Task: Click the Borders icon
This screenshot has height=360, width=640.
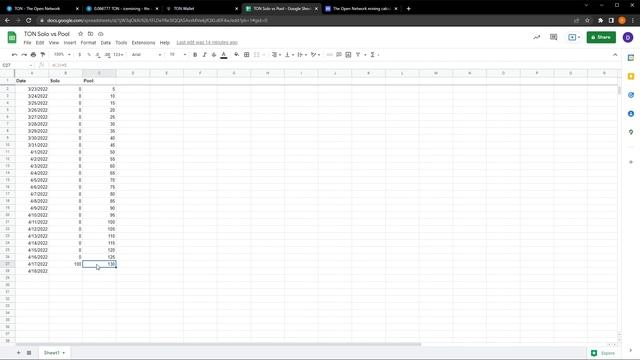Action: [x=247, y=55]
